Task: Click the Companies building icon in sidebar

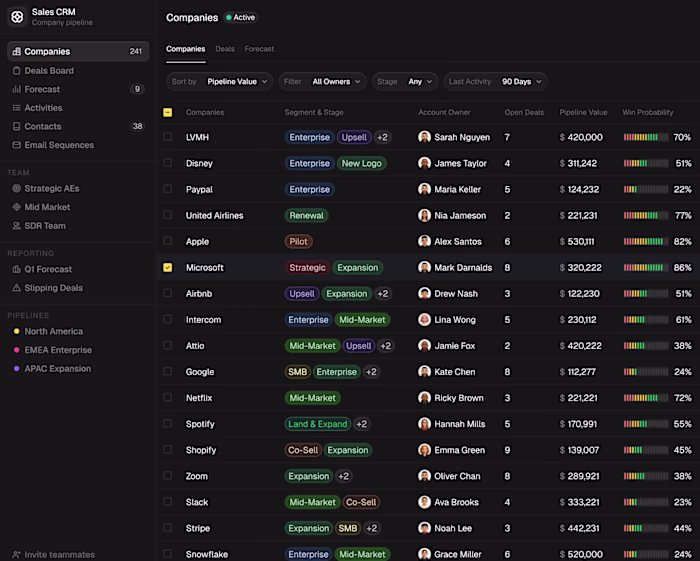Action: point(17,51)
